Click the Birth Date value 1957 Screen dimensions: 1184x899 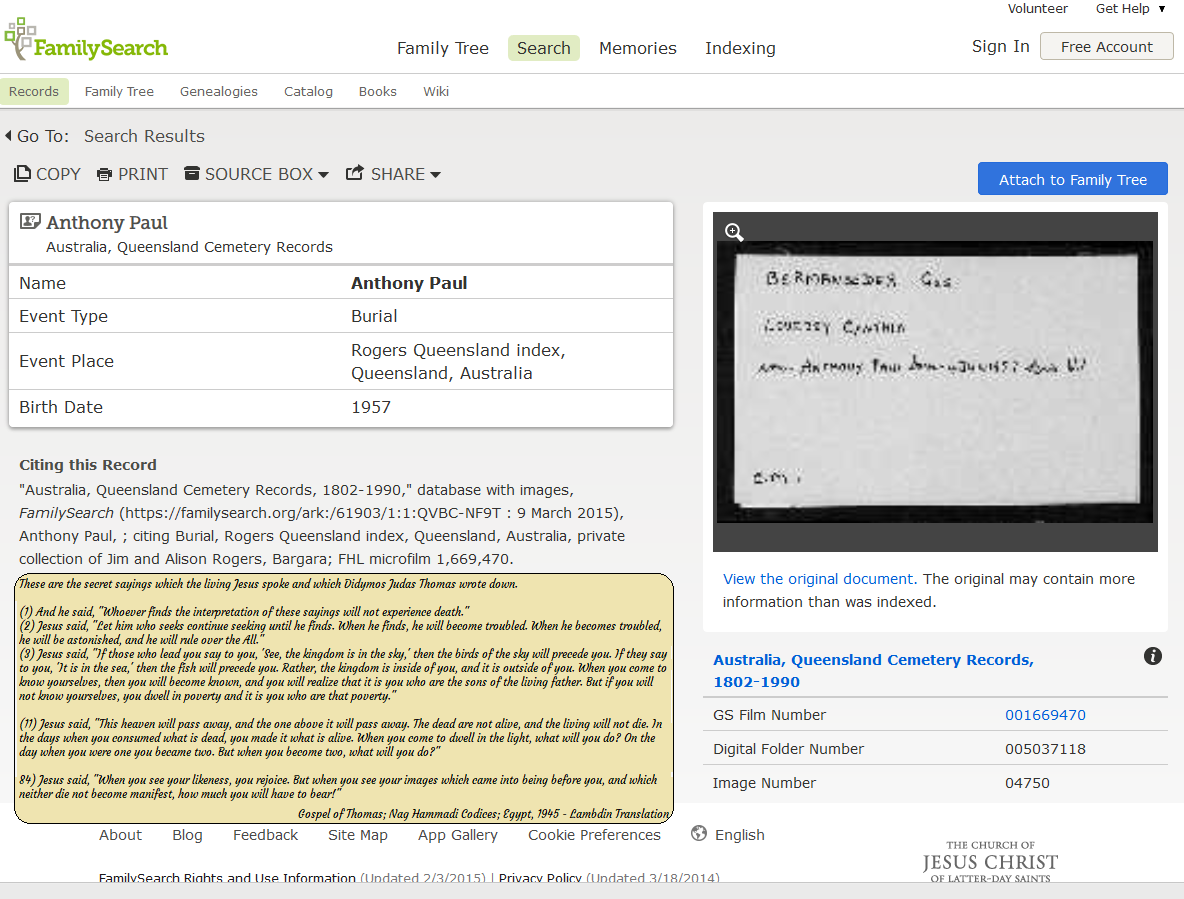tap(371, 408)
